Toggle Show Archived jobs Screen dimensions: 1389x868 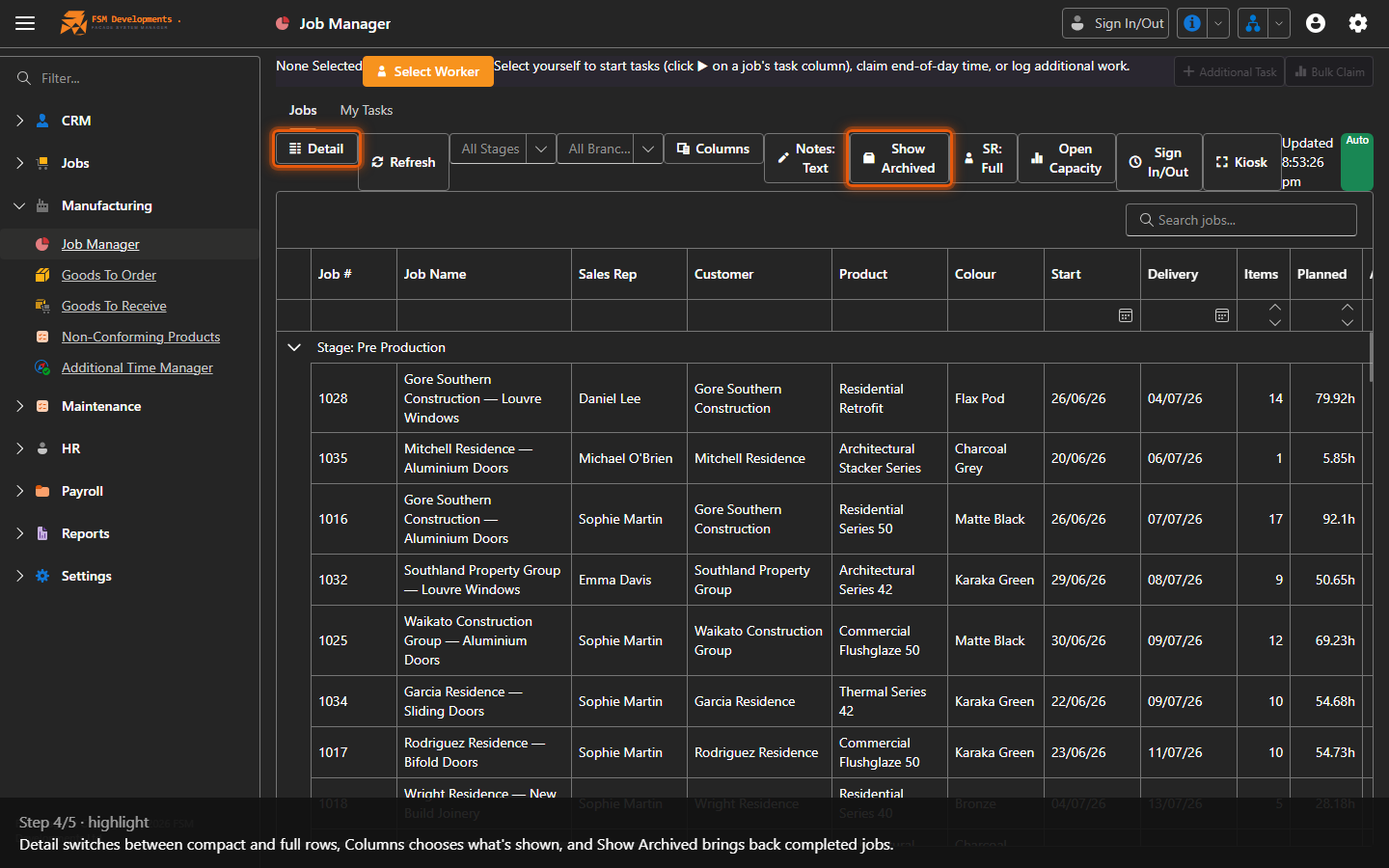[x=899, y=158]
